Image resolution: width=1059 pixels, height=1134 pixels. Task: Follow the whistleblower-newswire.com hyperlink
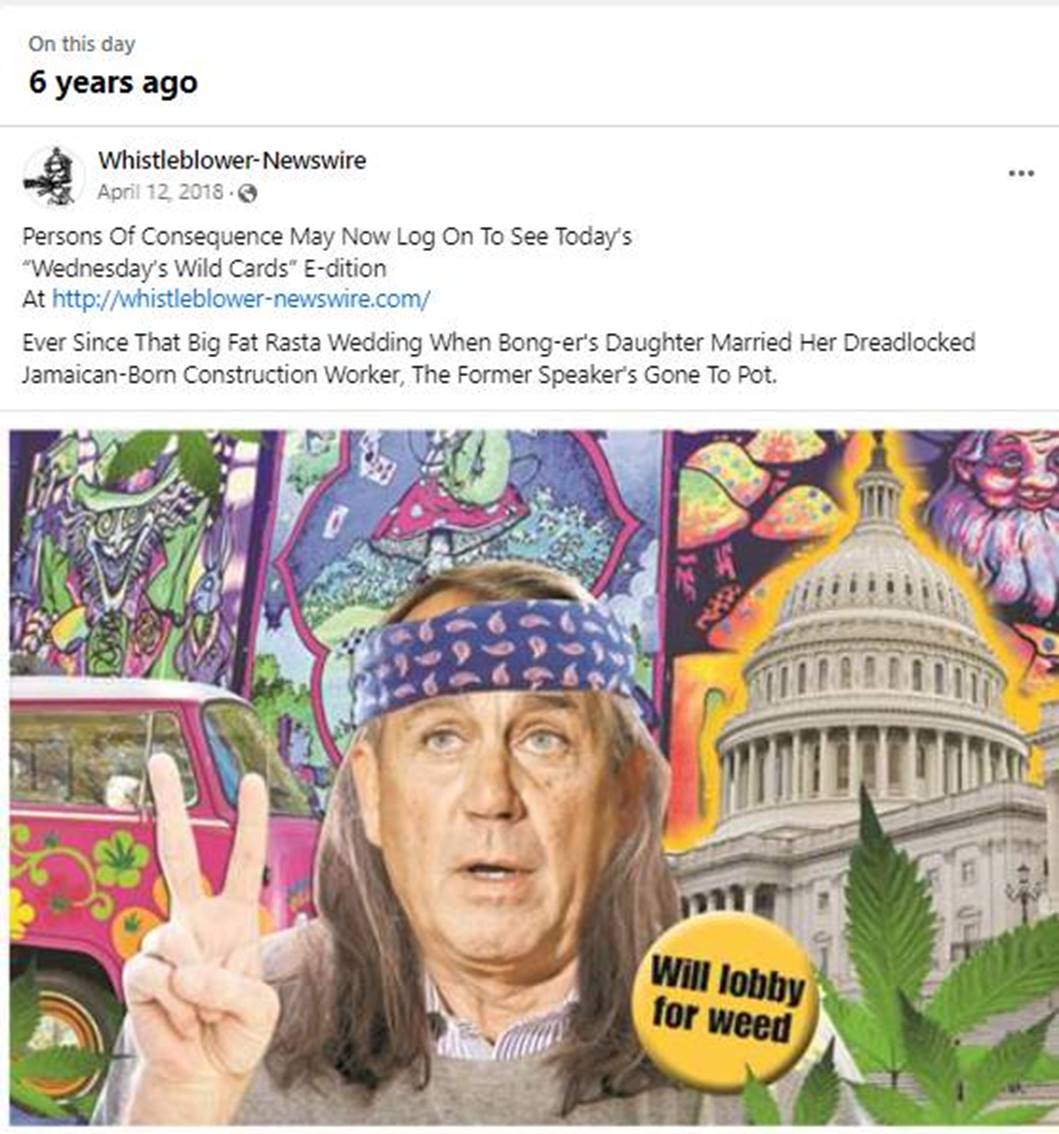coord(241,299)
